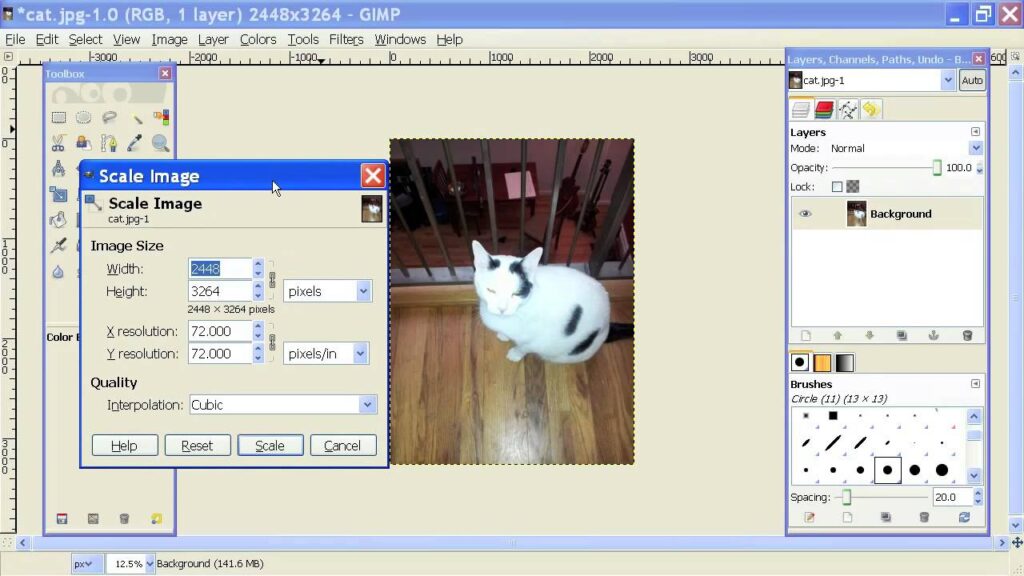Select the Ellipse Select tool
The width and height of the screenshot is (1024, 576).
coord(84,118)
